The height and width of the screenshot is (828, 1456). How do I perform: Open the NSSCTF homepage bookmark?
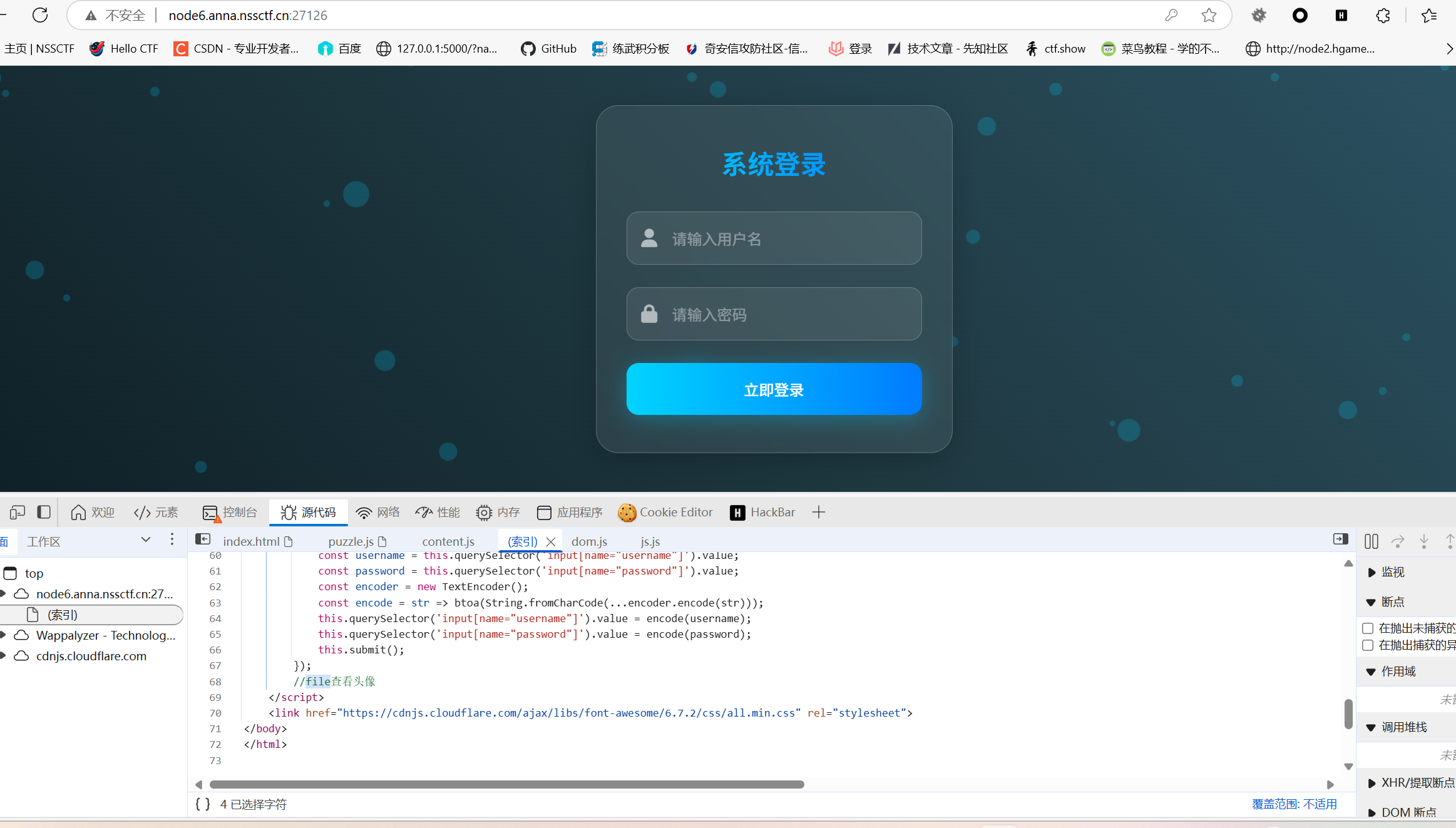point(39,49)
